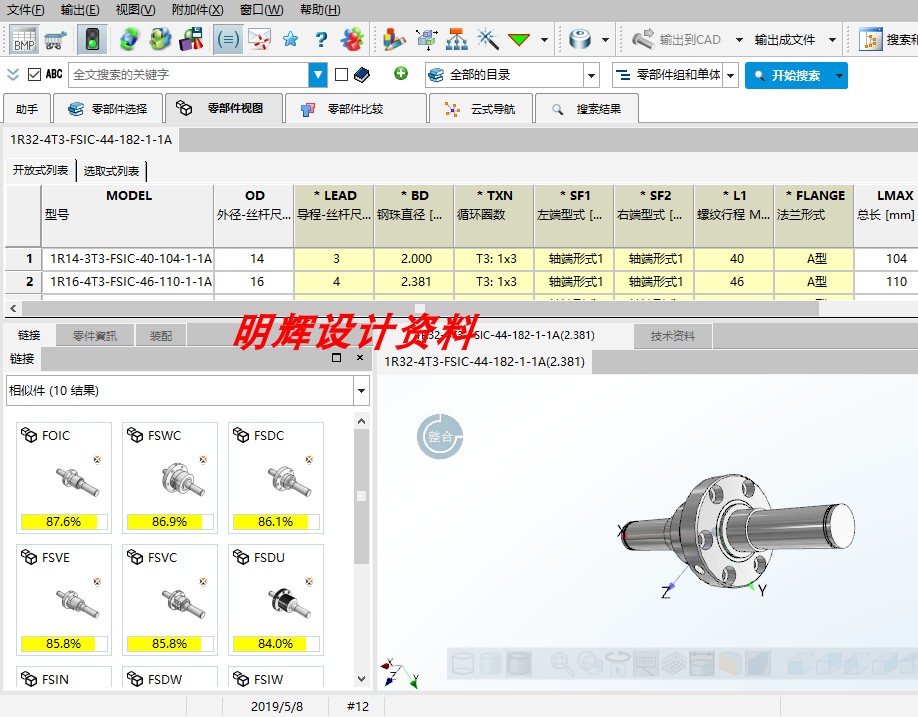Switch to the 助手 tab

coord(27,109)
